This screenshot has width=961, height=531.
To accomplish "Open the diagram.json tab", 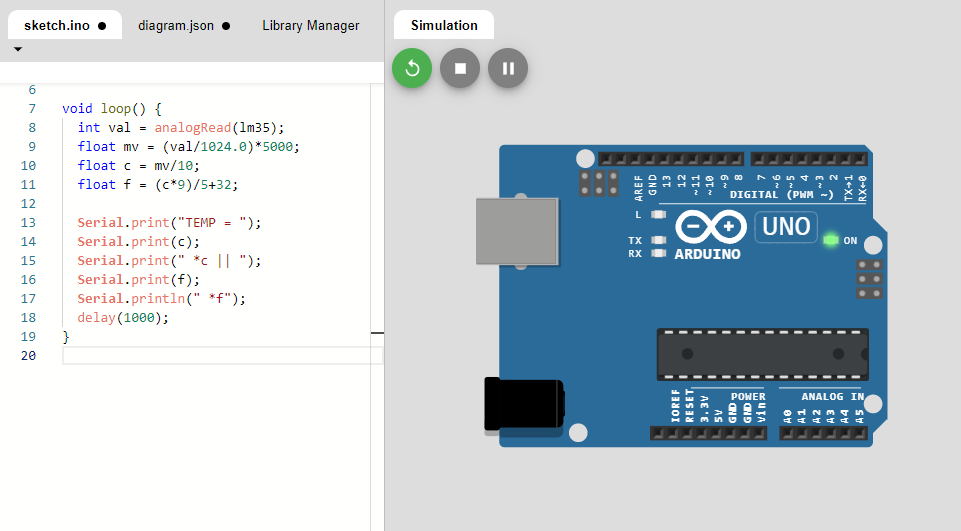I will pyautogui.click(x=184, y=26).
